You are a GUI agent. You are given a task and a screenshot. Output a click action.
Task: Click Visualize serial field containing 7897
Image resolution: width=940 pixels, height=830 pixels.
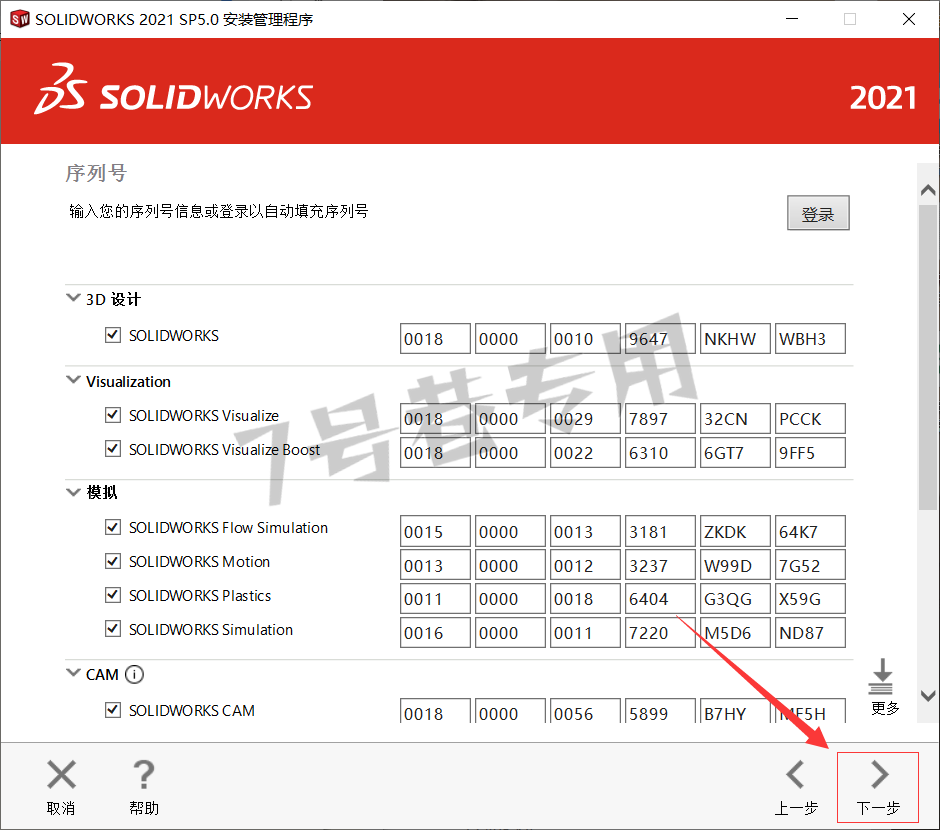pyautogui.click(x=660, y=419)
